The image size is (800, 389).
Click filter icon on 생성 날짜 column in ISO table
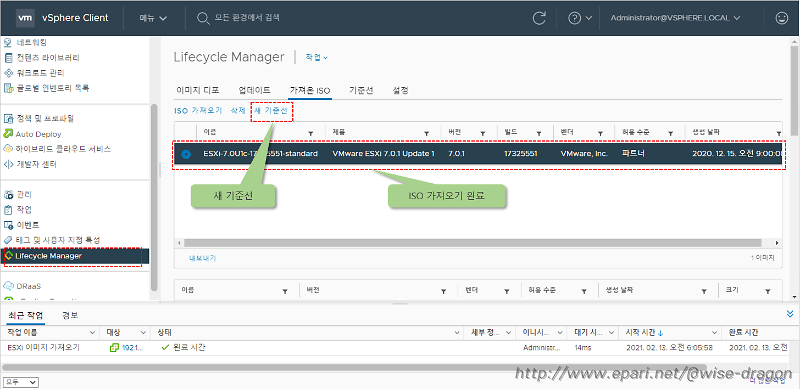coord(779,133)
